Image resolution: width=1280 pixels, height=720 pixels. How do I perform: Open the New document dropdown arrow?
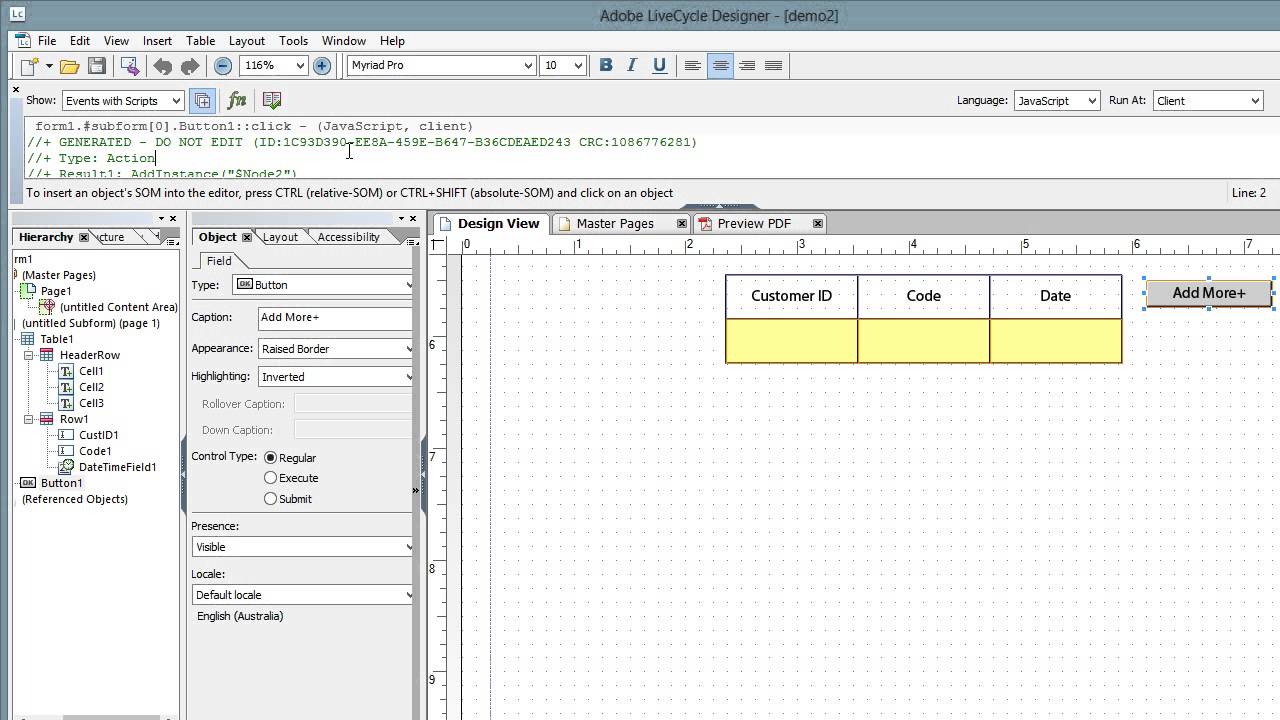[x=48, y=66]
